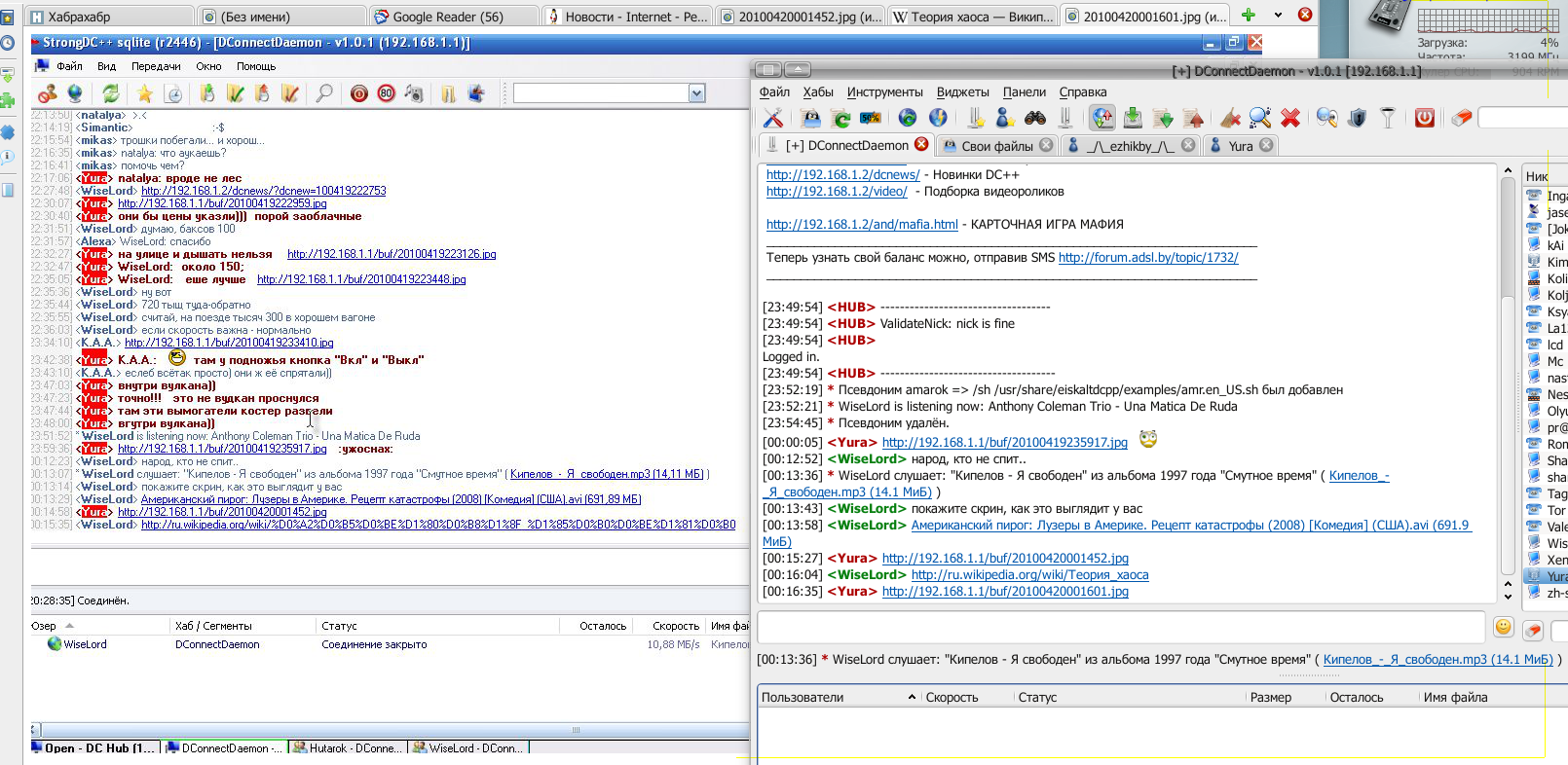The width and height of the screenshot is (1568, 765).
Task: Open the Виджеты menu
Action: [962, 91]
